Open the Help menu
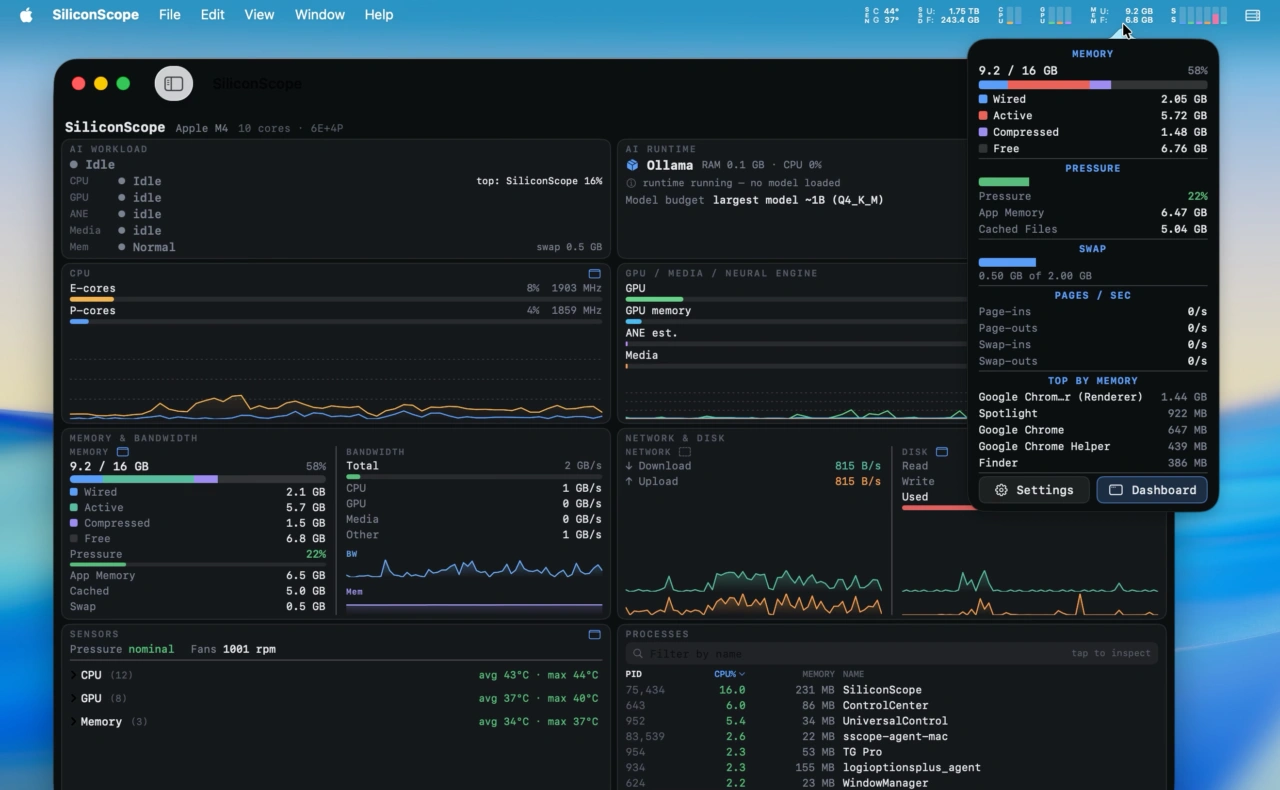Screen dimensions: 1280x790 (379, 15)
